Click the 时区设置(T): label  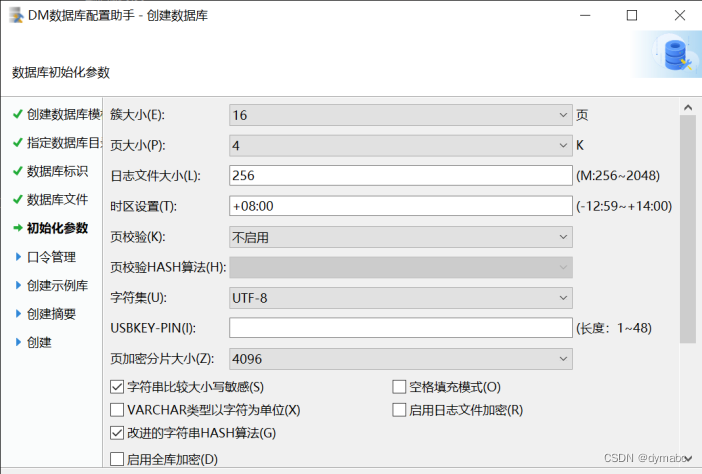point(144,206)
